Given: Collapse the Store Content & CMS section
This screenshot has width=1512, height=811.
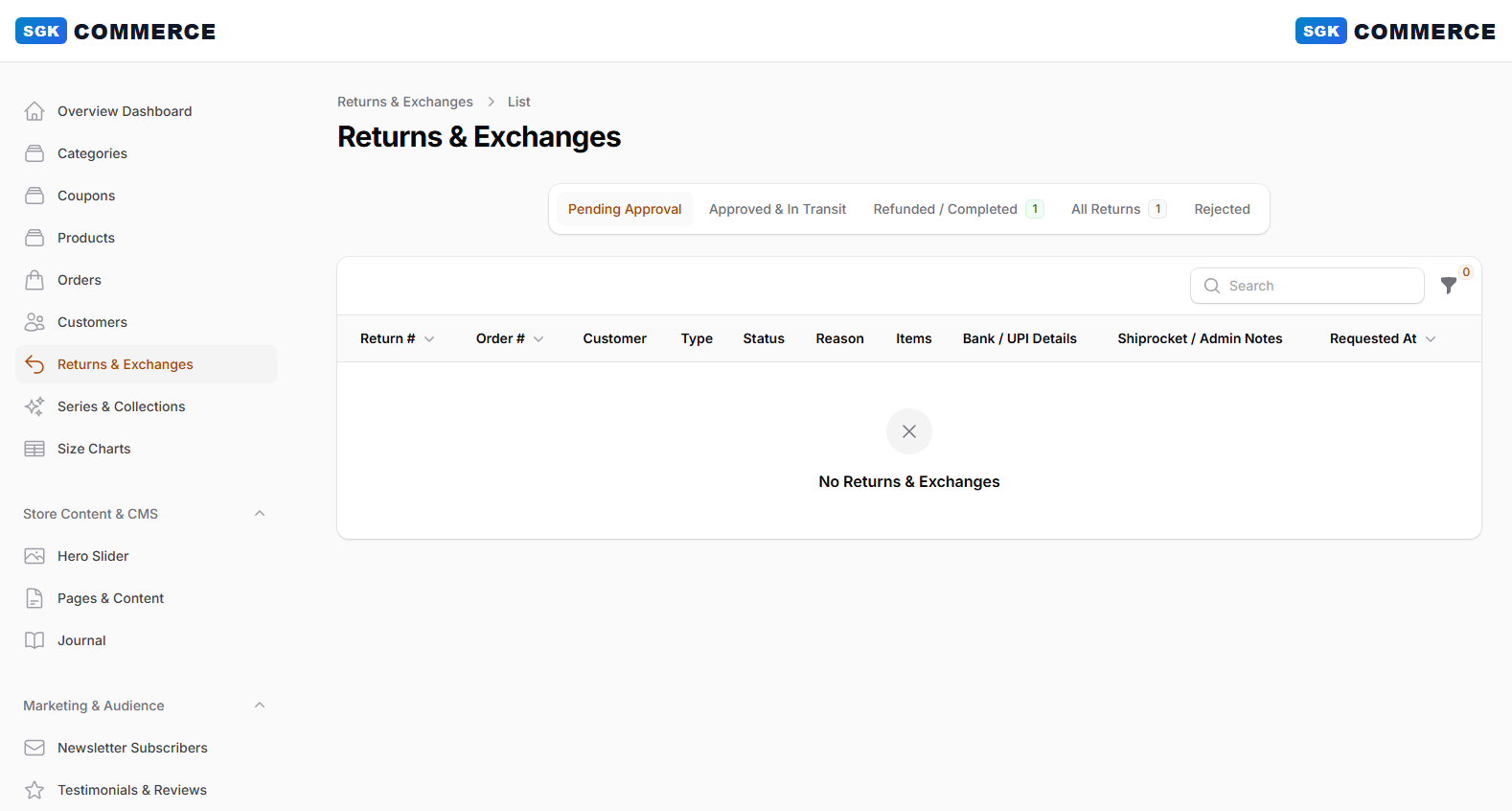Looking at the screenshot, I should [260, 514].
